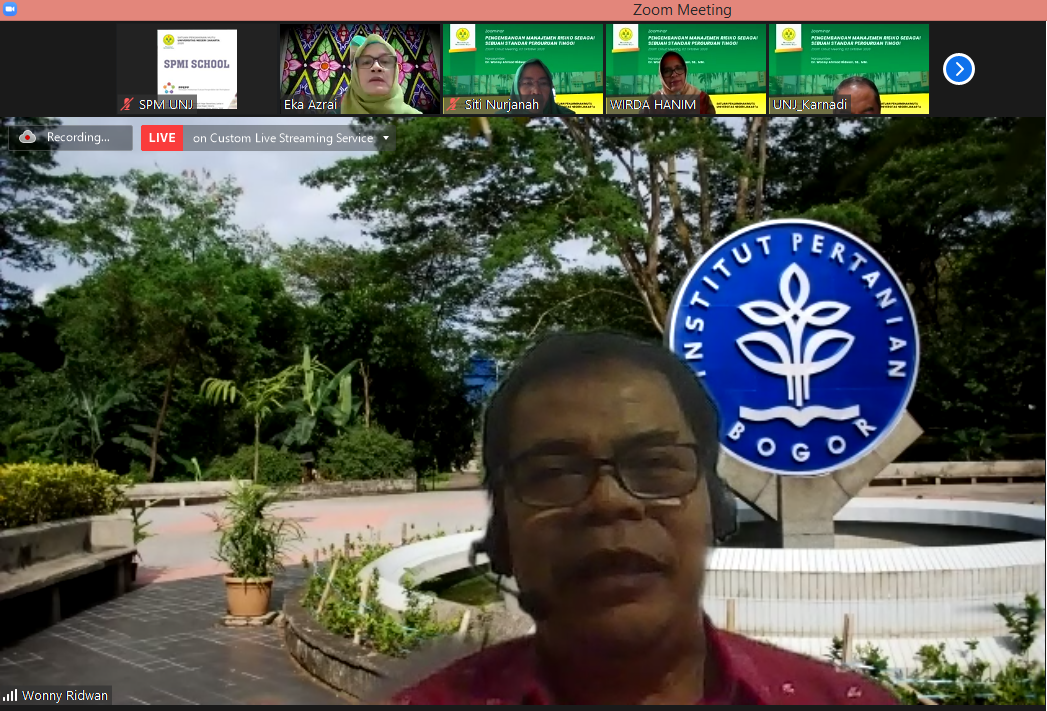
Task: Click the blue app icon in the top-left corner
Action: pyautogui.click(x=10, y=7)
